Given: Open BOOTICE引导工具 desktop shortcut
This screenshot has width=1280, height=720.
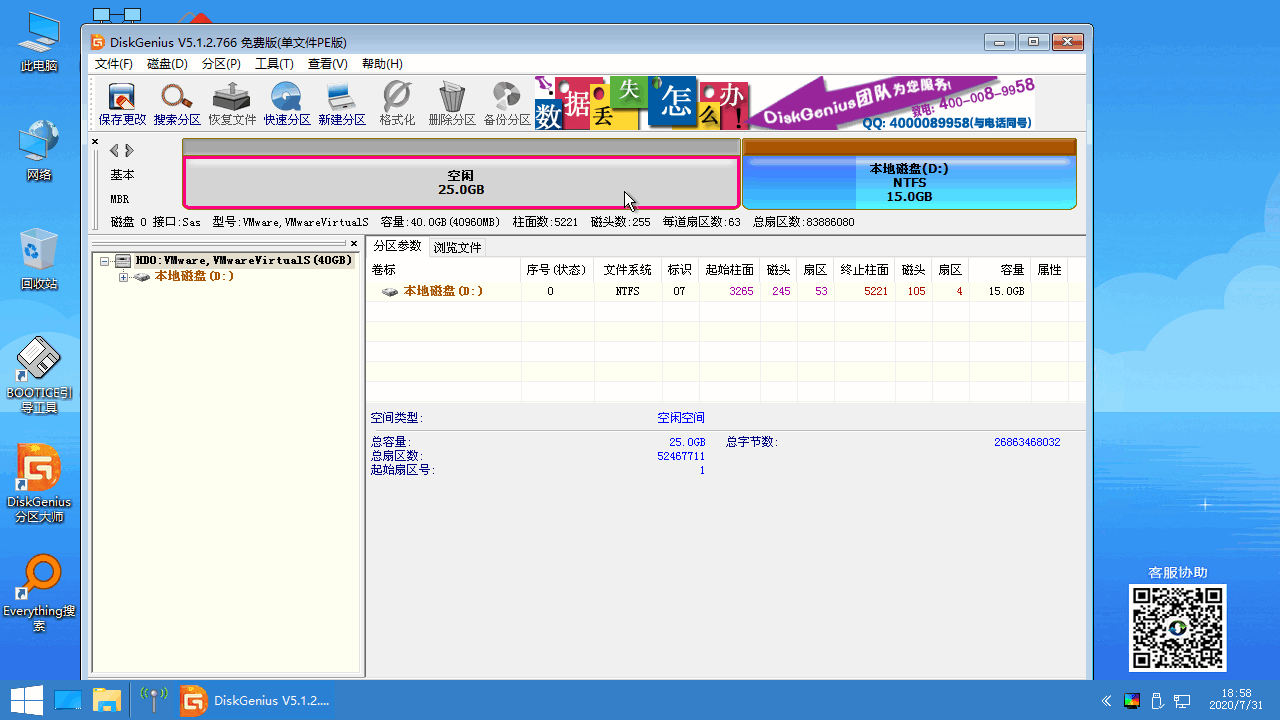Looking at the screenshot, I should (x=39, y=376).
